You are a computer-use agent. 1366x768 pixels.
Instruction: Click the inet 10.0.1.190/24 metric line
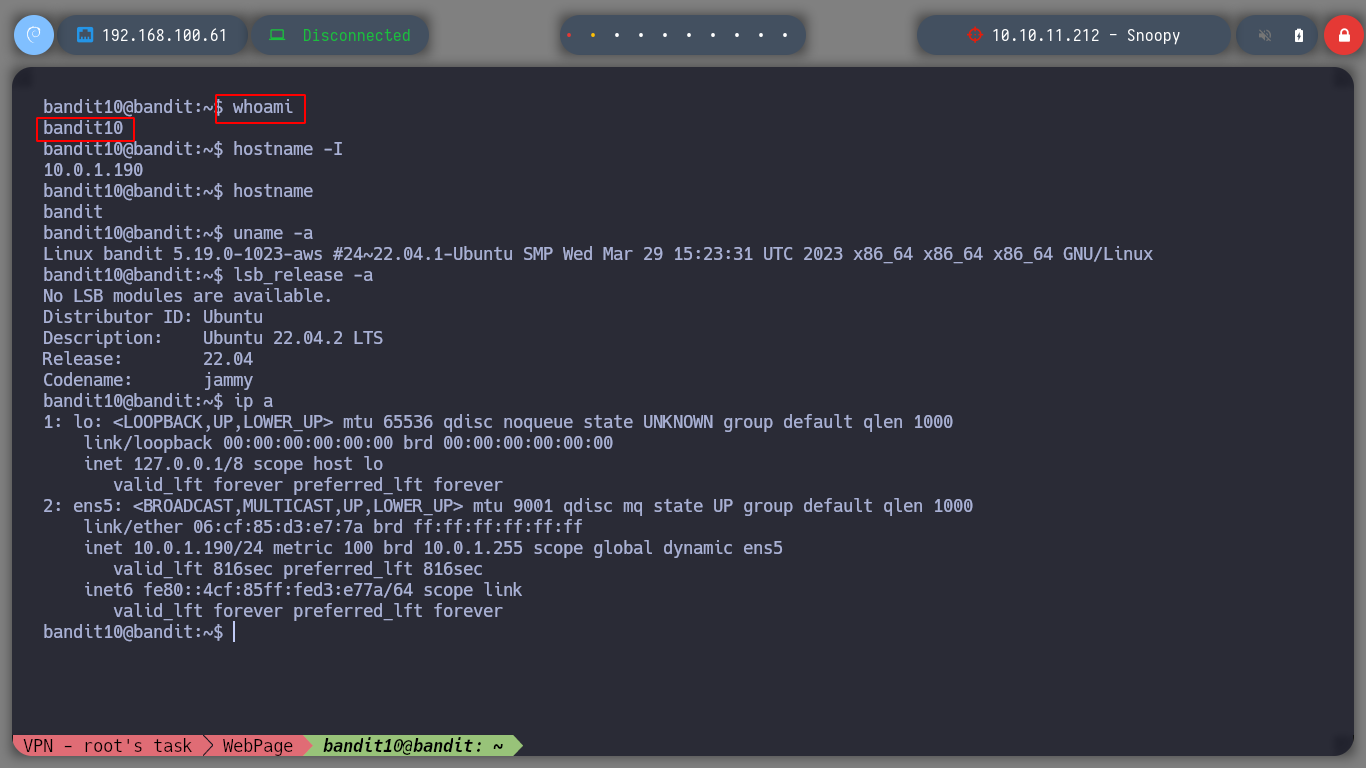pyautogui.click(x=433, y=548)
